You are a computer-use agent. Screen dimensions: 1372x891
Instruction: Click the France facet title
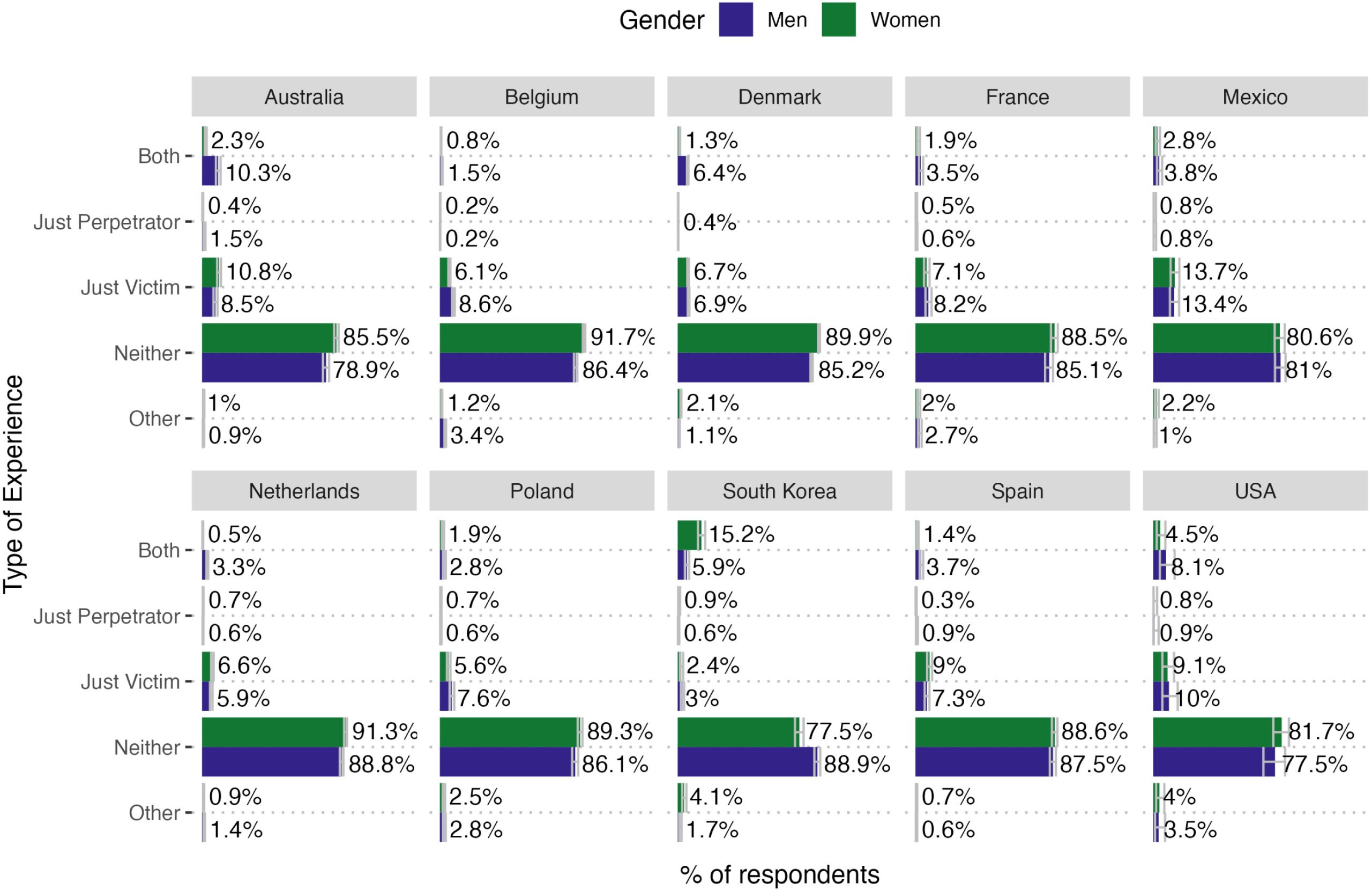[x=1017, y=97]
